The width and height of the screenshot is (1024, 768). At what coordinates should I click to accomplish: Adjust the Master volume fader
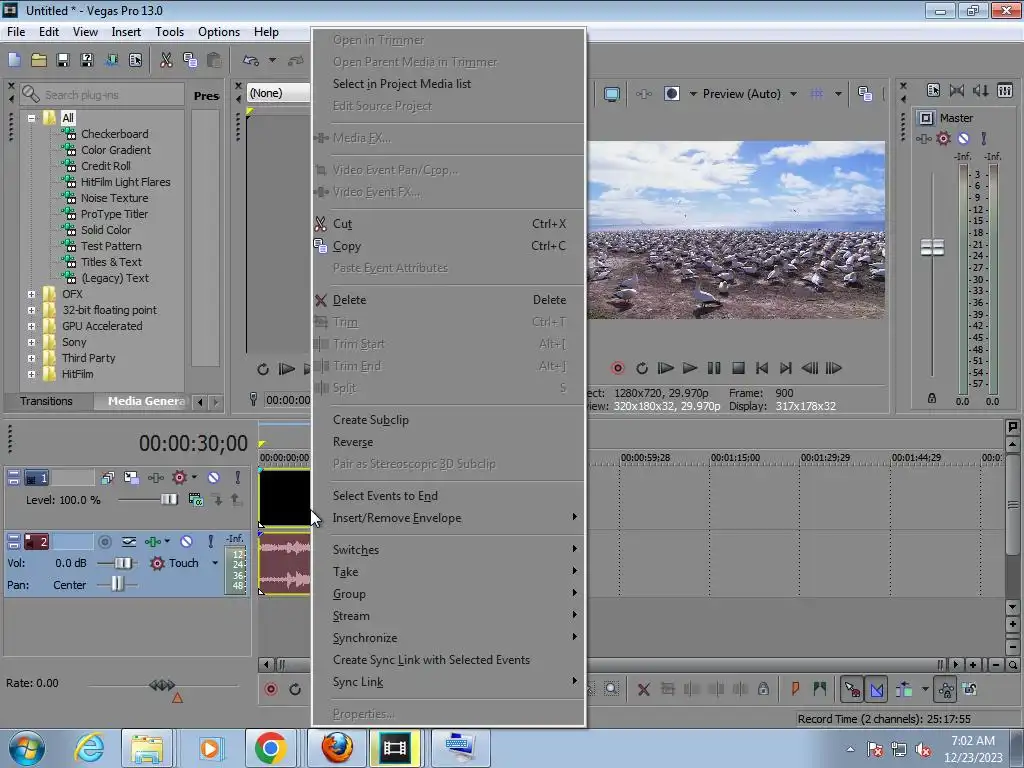(x=932, y=248)
